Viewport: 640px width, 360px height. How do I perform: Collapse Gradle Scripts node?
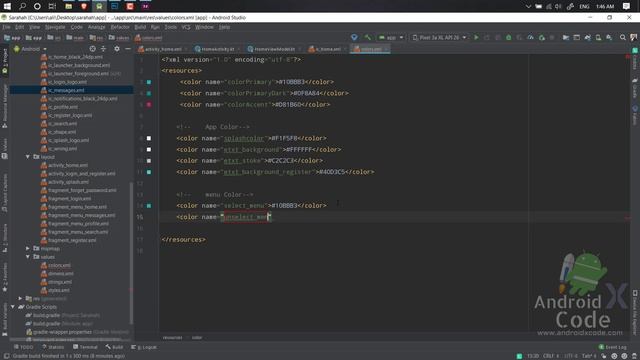click(13, 307)
